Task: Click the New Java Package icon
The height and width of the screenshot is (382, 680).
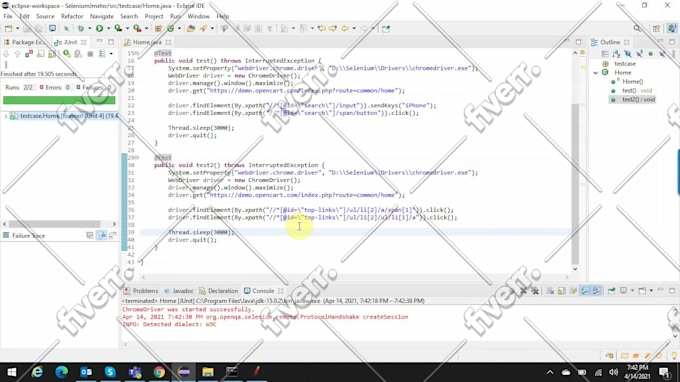Action: coord(158,29)
